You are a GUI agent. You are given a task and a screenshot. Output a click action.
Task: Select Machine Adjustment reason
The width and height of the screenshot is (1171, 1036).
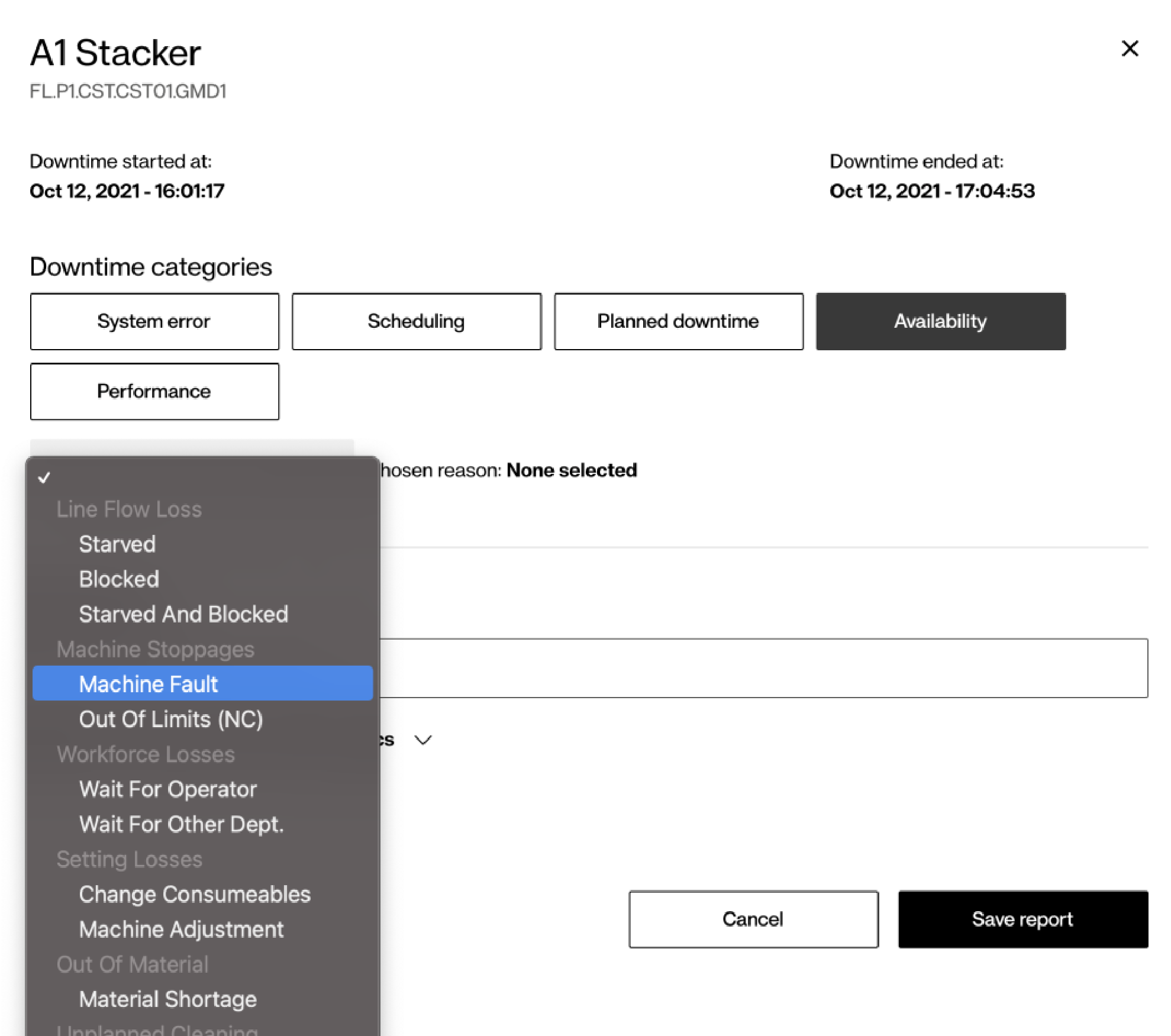[x=181, y=929]
